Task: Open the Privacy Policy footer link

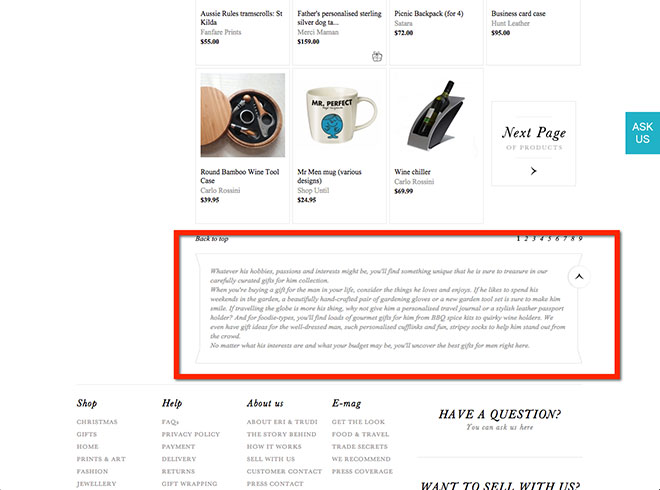Action: click(191, 434)
